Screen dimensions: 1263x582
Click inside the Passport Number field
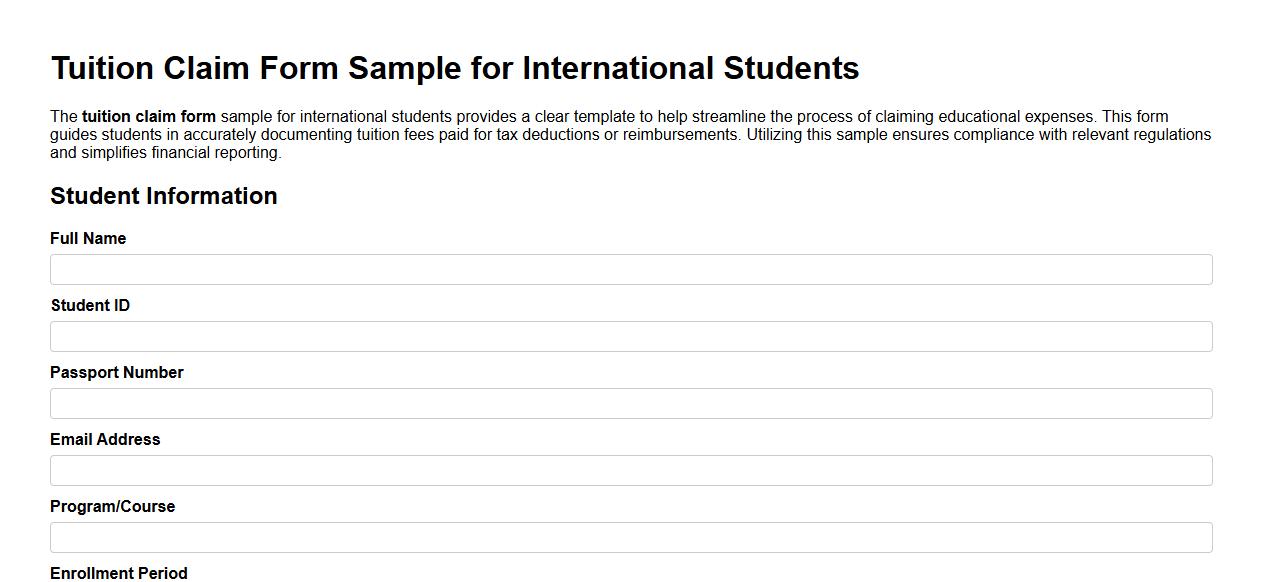630,403
